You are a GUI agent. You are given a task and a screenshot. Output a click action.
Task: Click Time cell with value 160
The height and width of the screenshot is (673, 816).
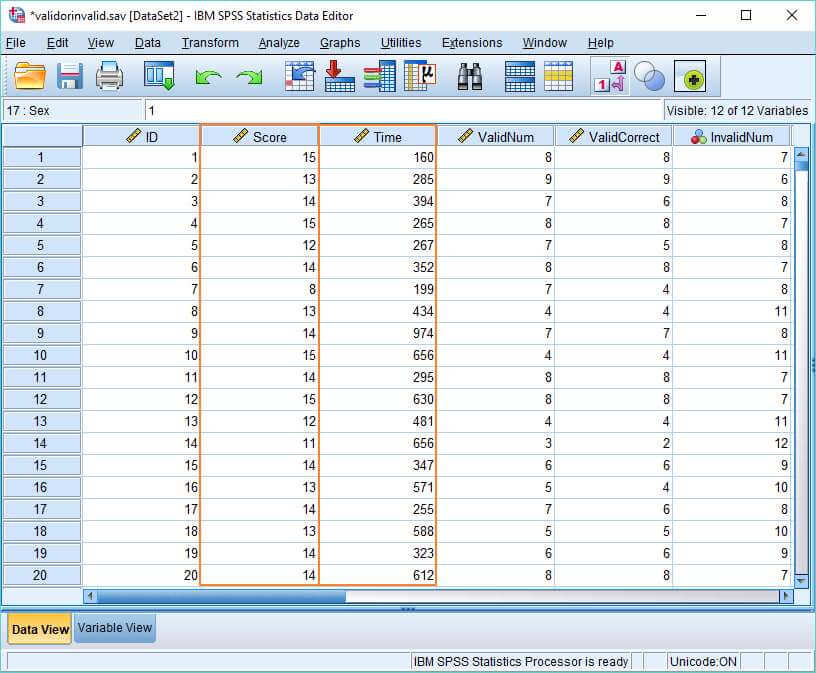coord(377,157)
